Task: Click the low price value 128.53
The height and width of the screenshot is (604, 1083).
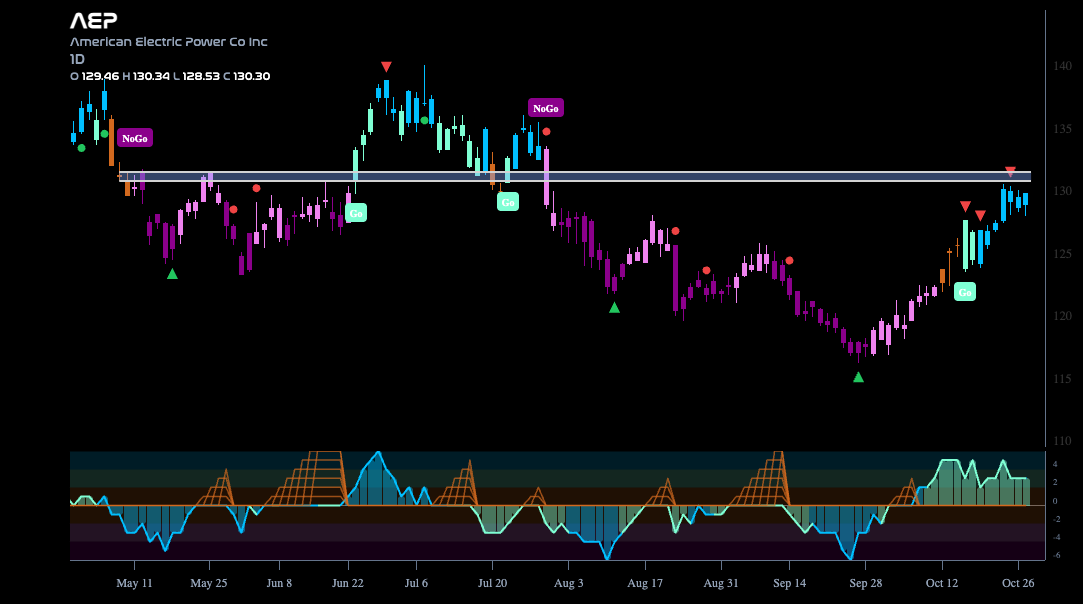Action: point(201,76)
